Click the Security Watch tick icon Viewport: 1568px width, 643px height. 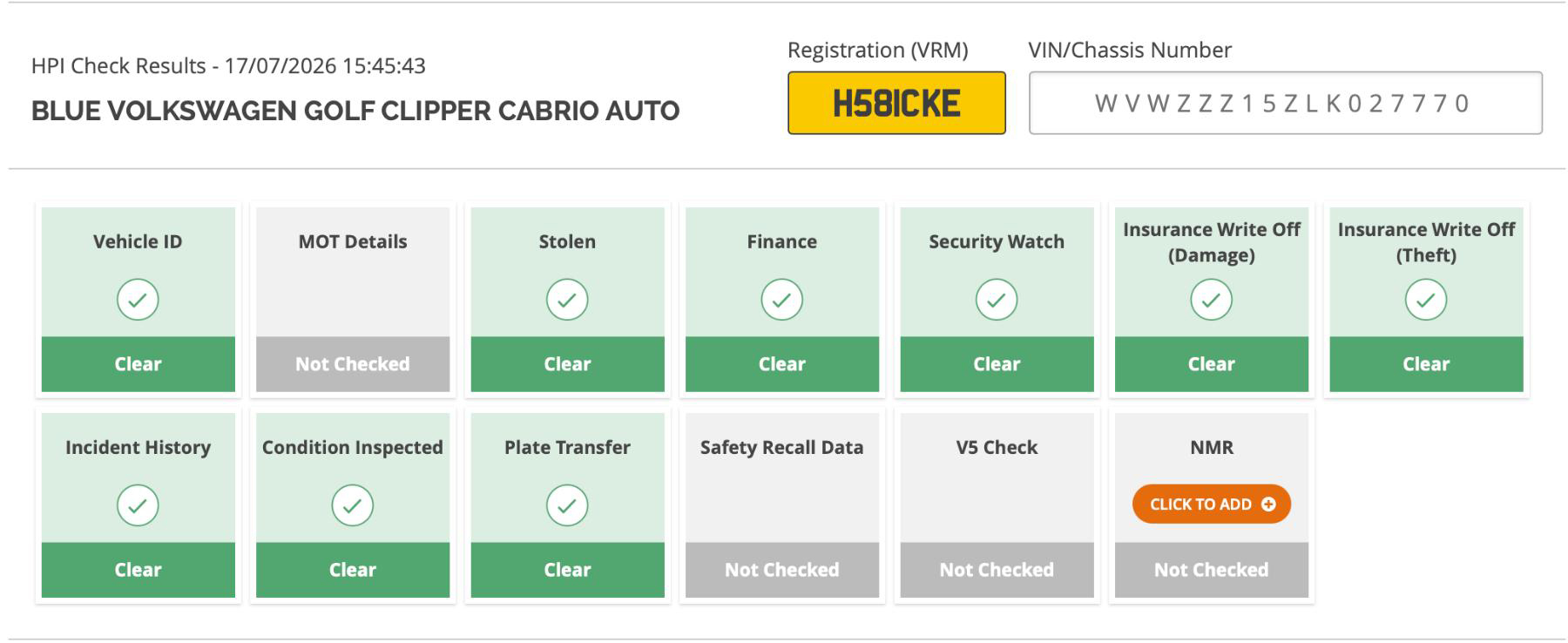coord(997,300)
